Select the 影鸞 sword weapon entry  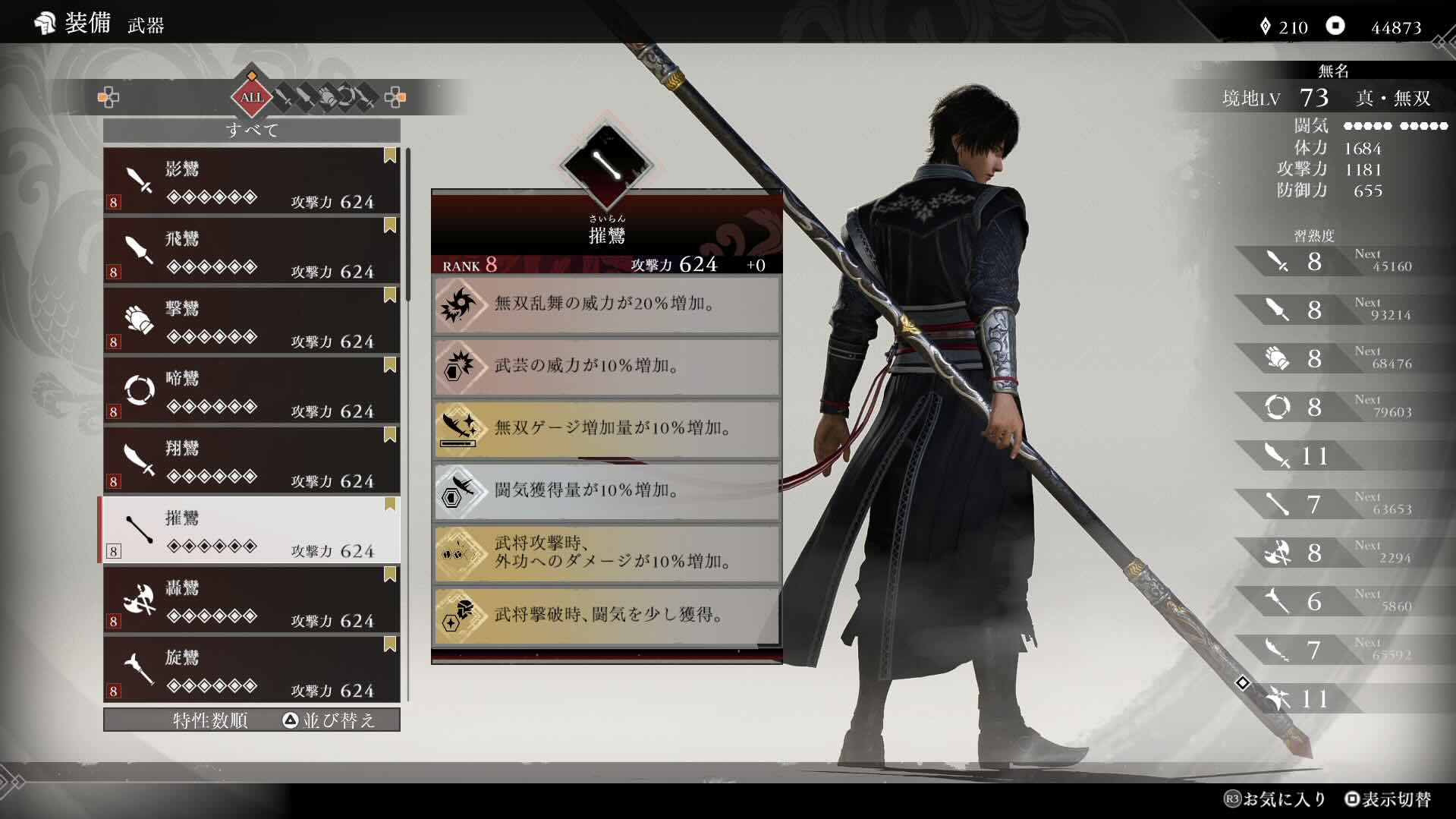point(251,181)
